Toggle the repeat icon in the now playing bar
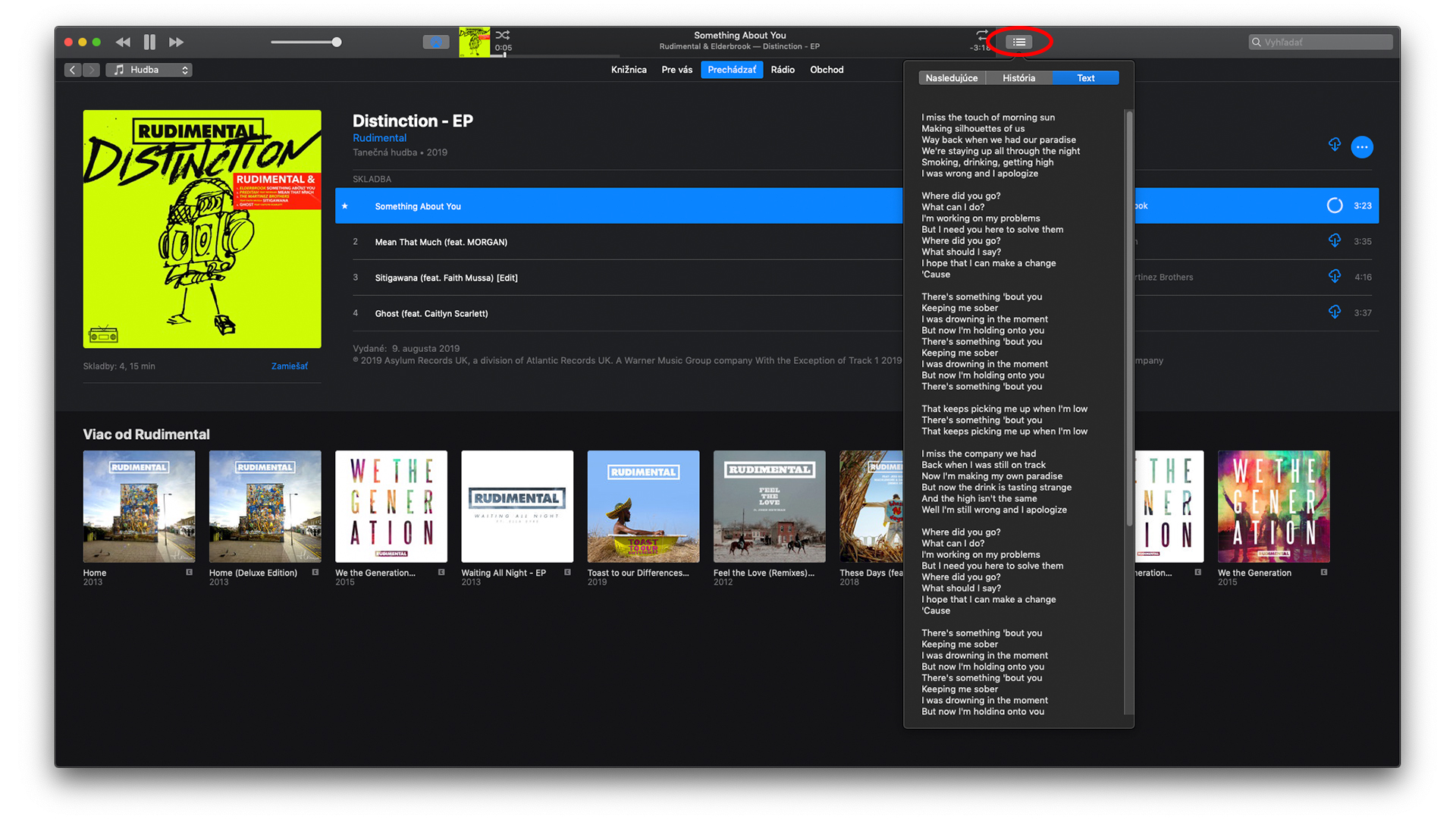This screenshot has width=1456, height=819. pos(982,35)
